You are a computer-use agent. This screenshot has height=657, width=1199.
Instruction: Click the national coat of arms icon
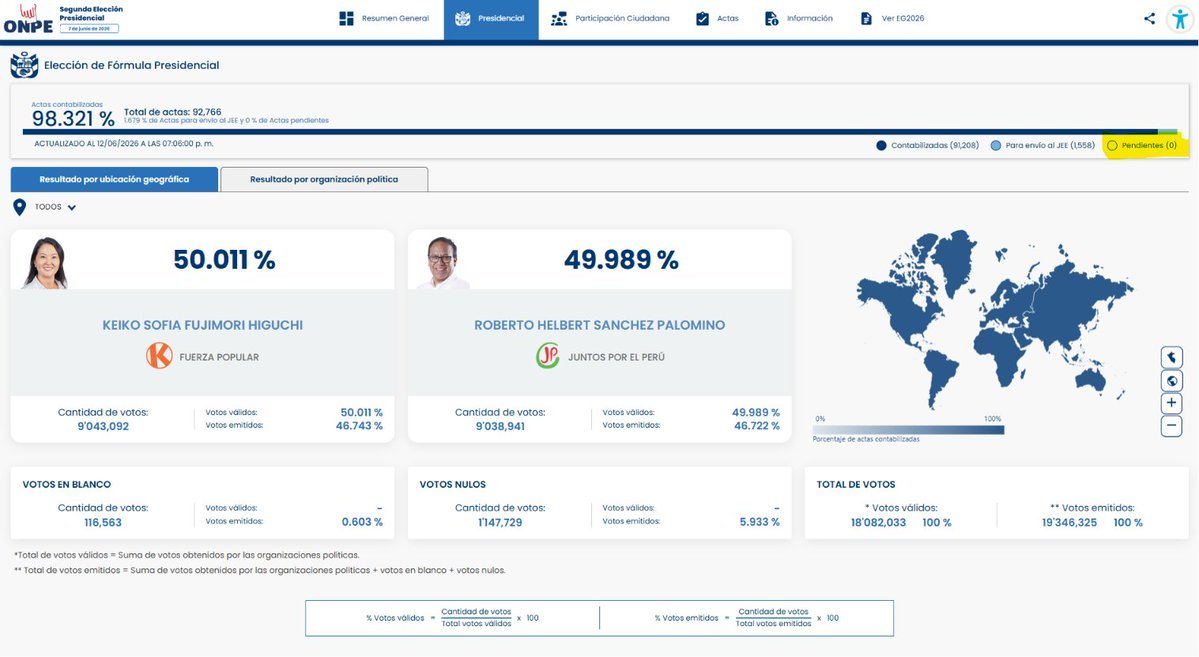pyautogui.click(x=24, y=66)
